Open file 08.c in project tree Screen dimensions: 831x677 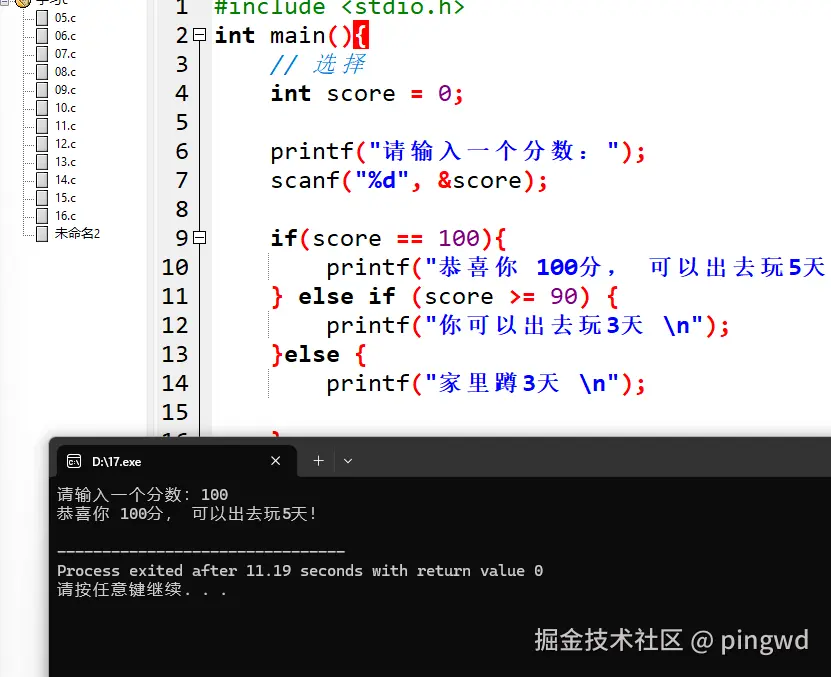[65, 72]
